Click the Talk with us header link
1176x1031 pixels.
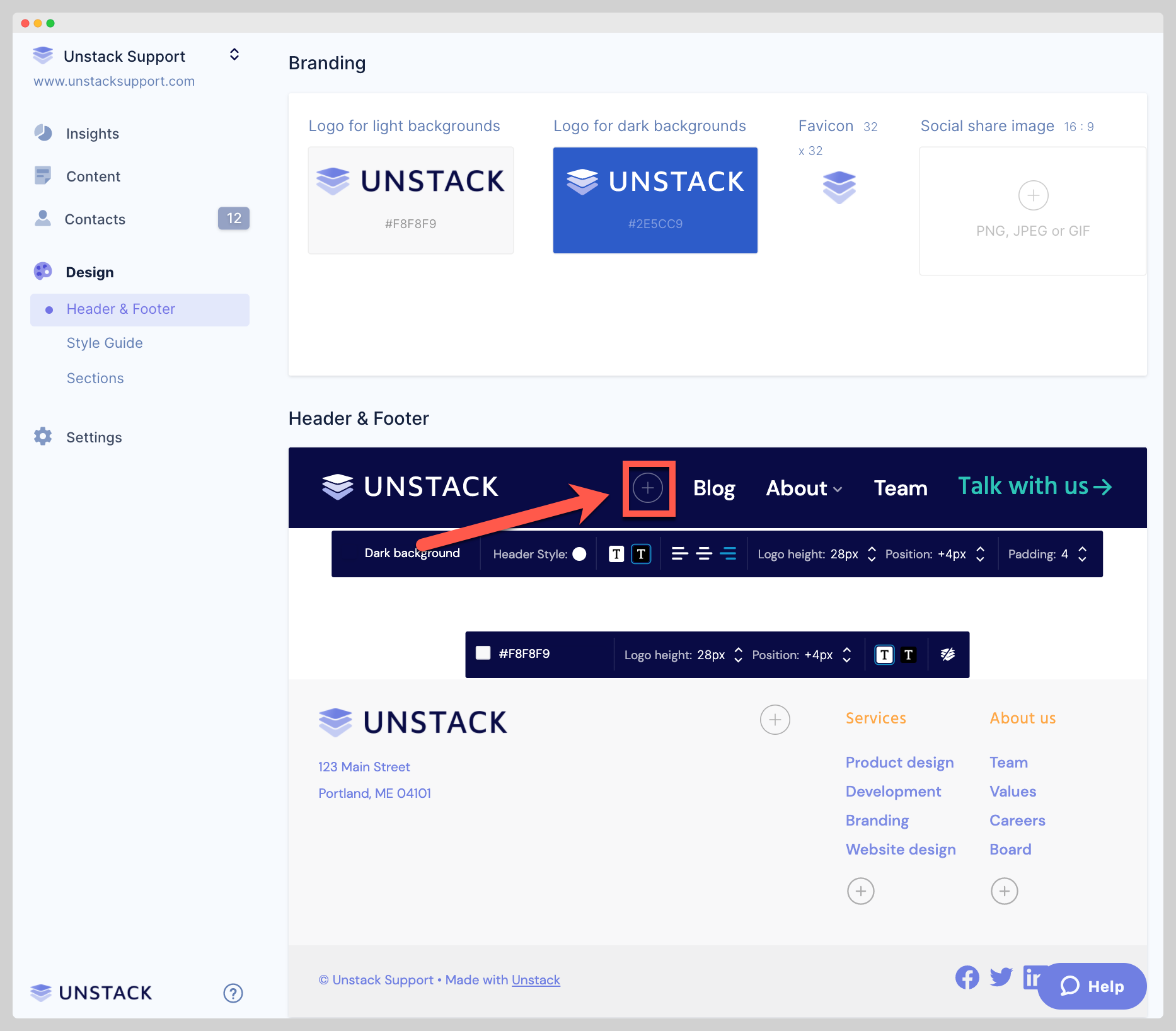(1034, 487)
